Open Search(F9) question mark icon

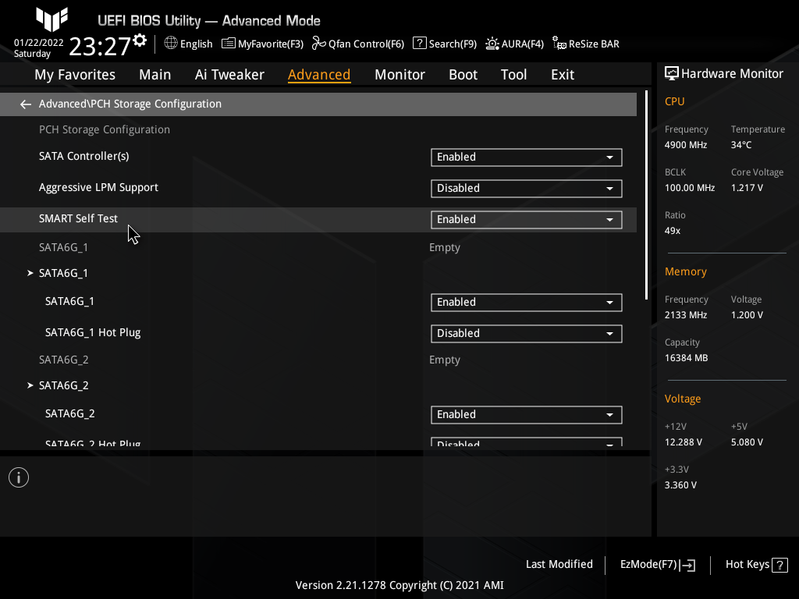[x=419, y=43]
